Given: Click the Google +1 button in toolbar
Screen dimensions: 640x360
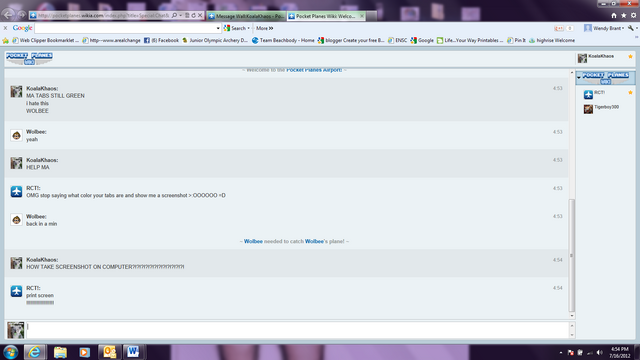Looking at the screenshot, I should click(559, 28).
